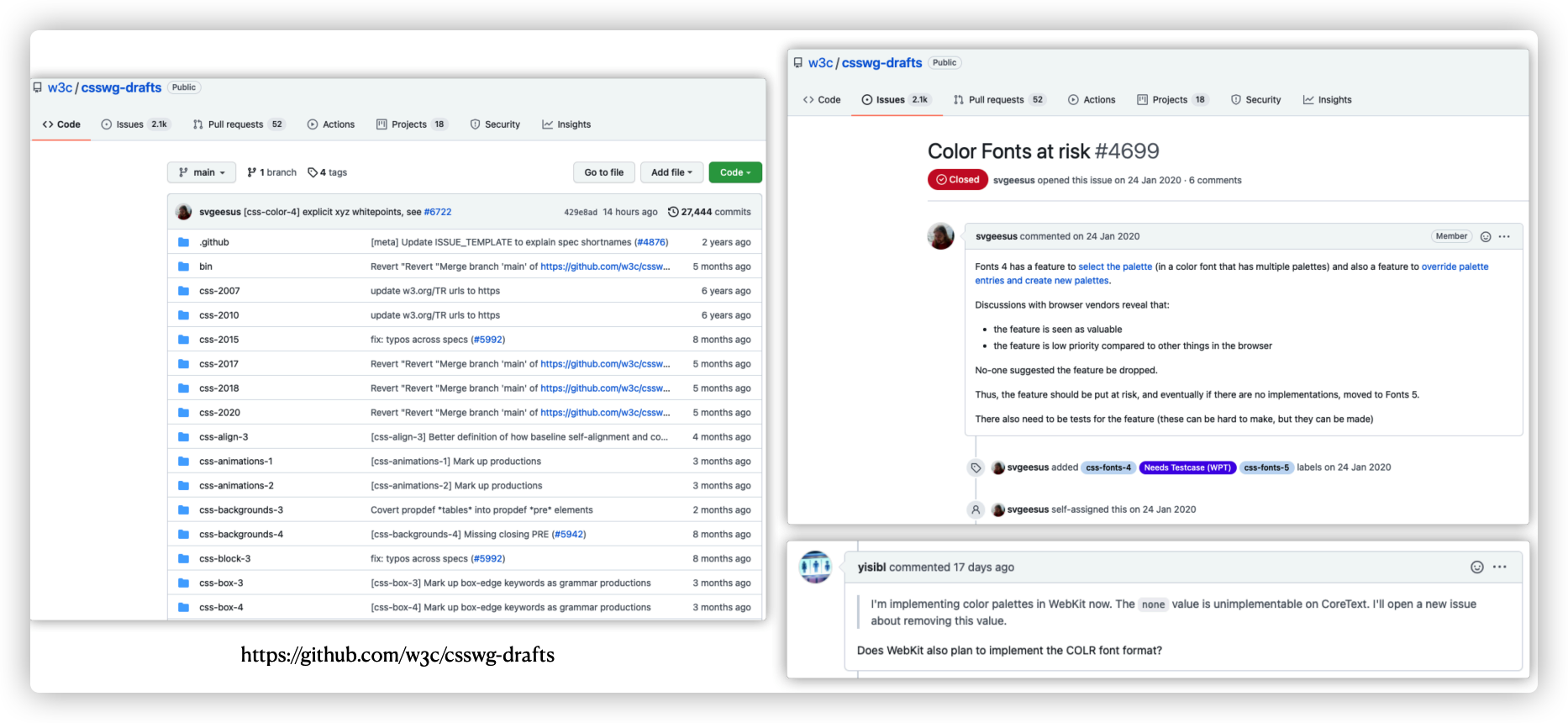Expand the Add file dropdown
1568x723 pixels.
[671, 172]
